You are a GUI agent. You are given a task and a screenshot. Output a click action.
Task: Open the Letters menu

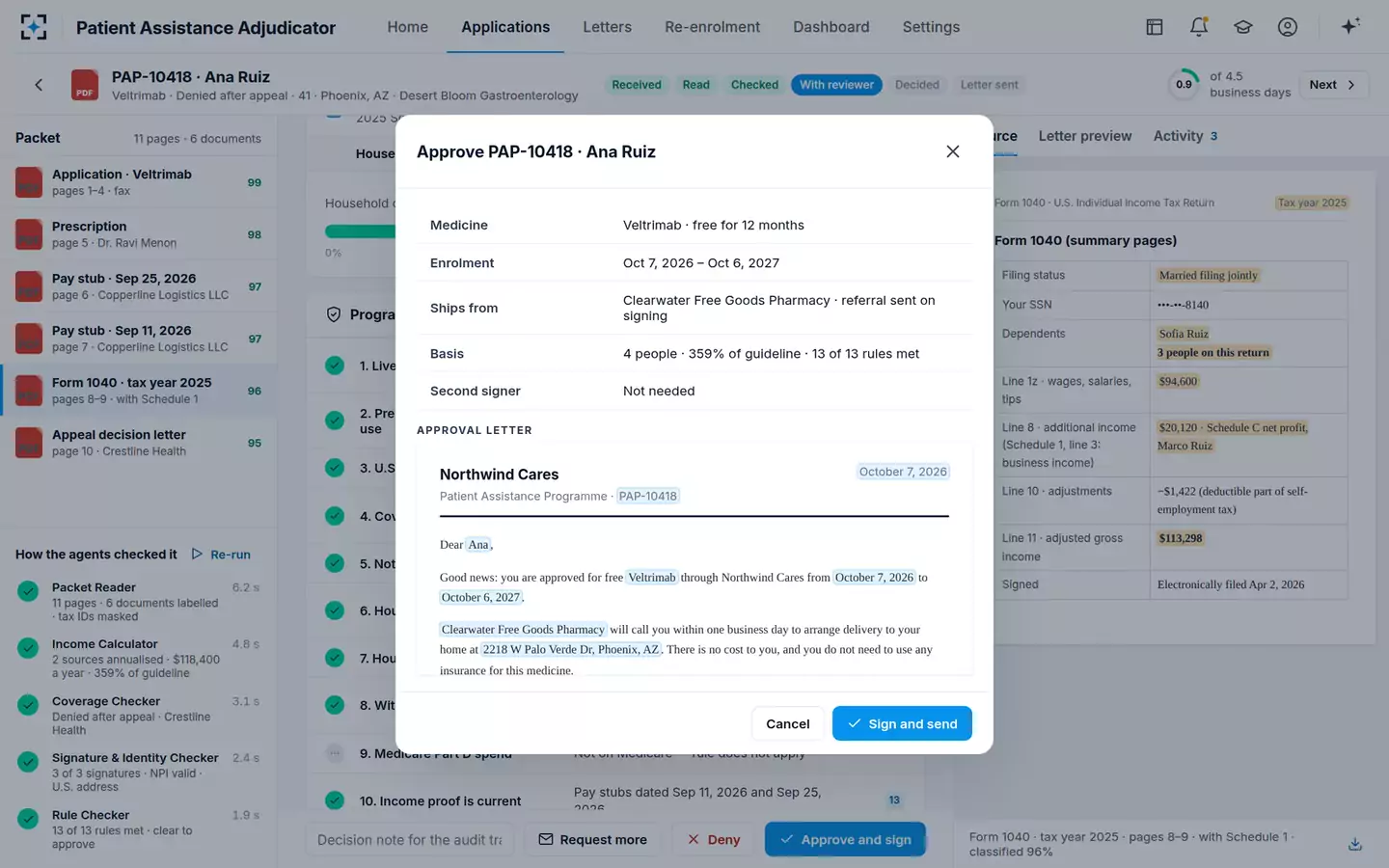607,27
